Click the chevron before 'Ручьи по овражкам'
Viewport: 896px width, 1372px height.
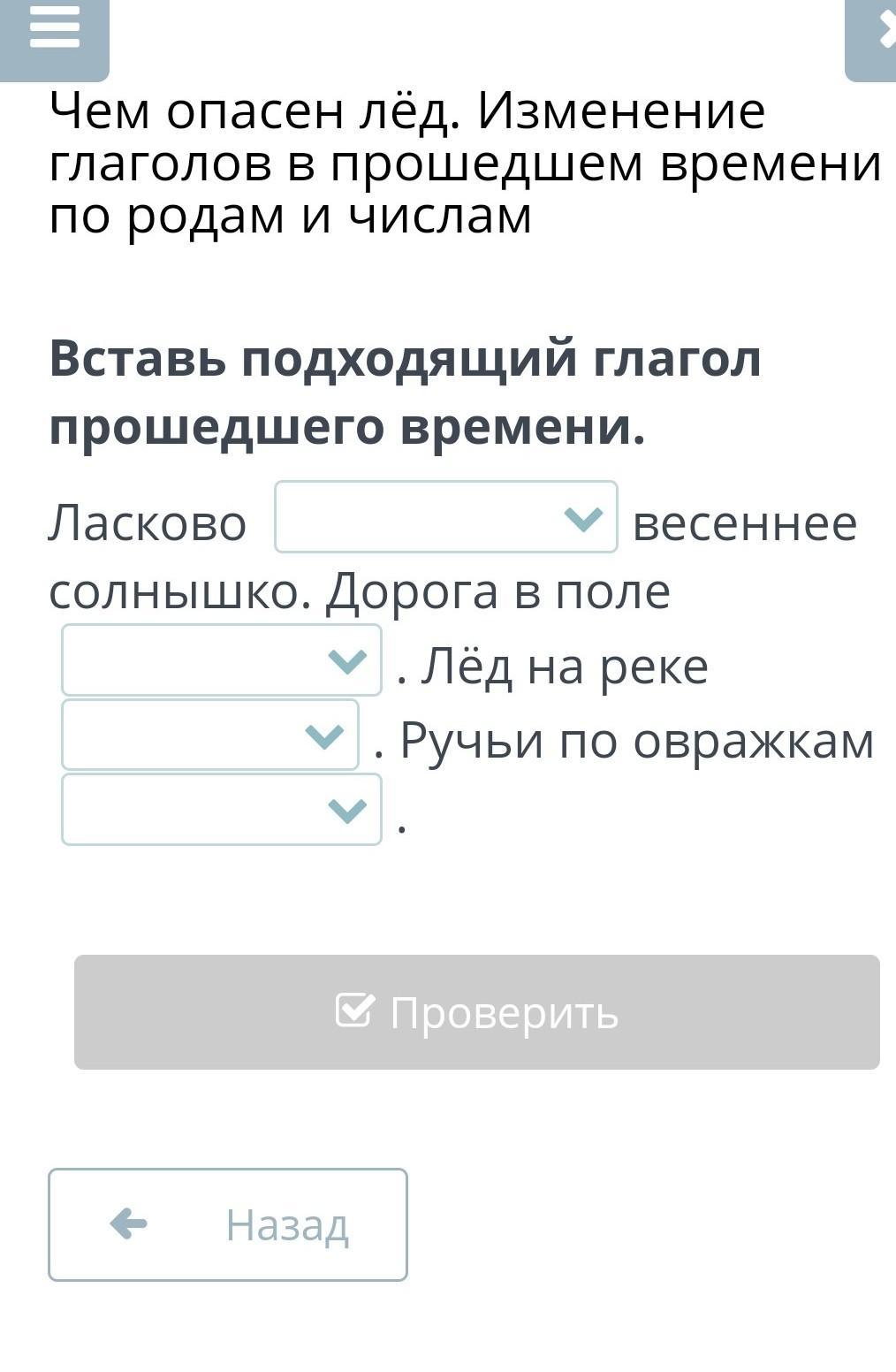point(323,736)
